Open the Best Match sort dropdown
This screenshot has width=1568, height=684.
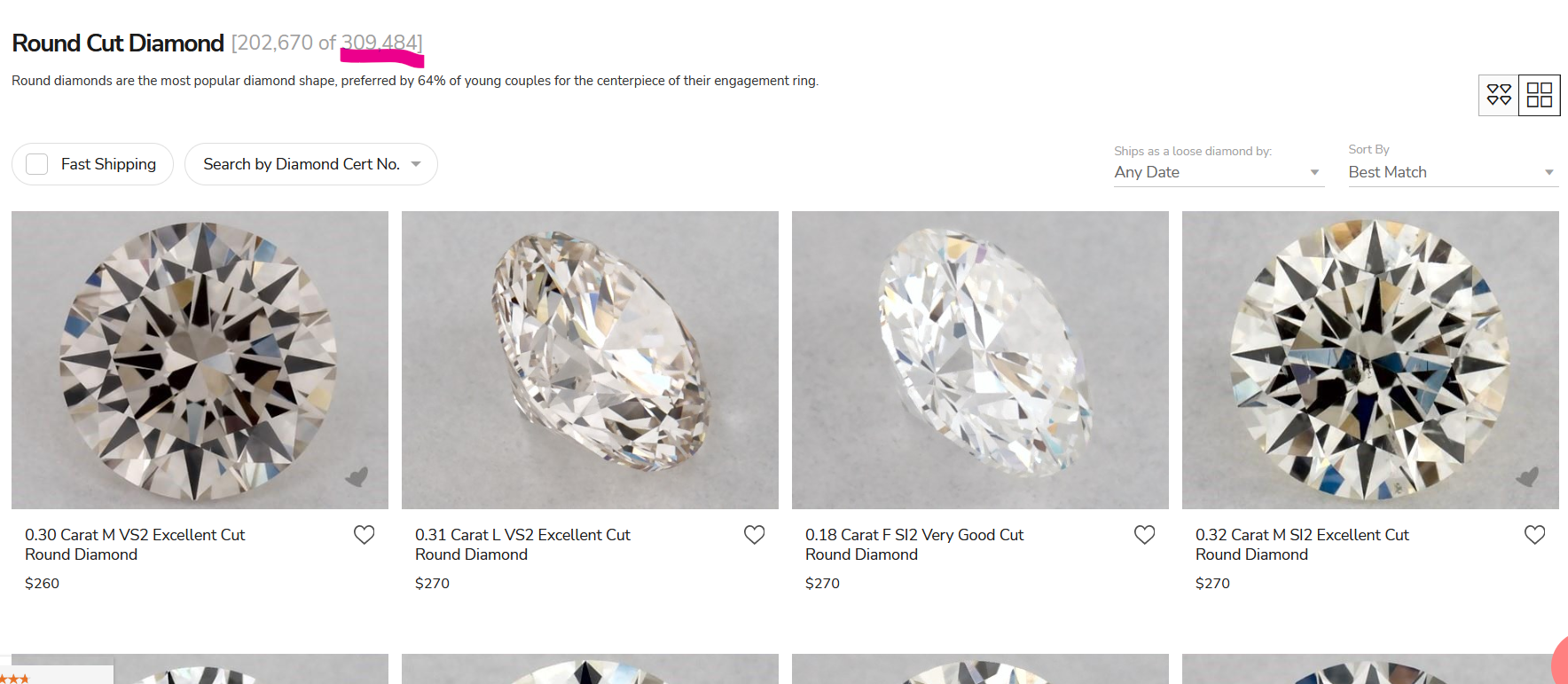pos(1452,172)
